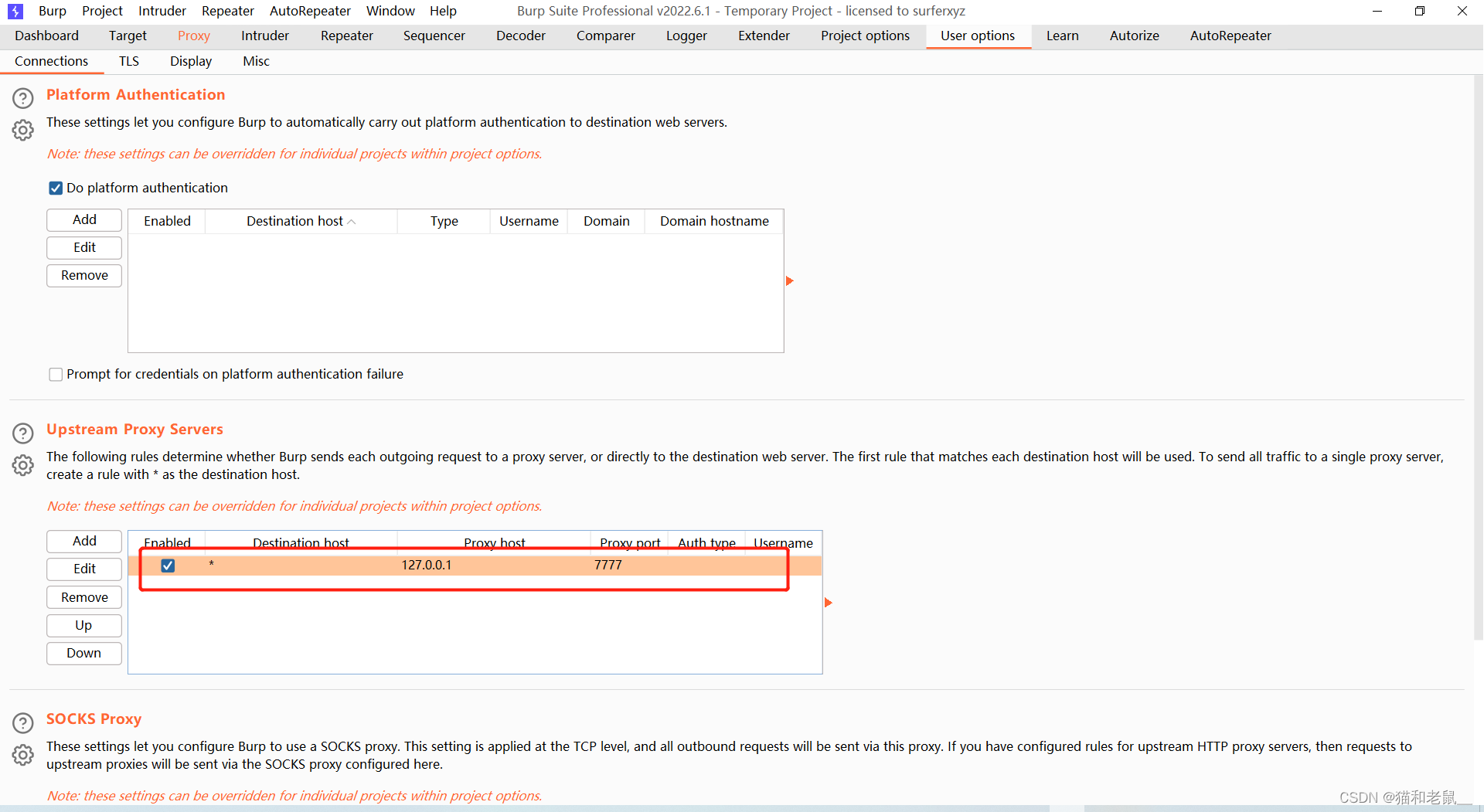
Task: Expand upstream proxy table side arrow
Action: [829, 602]
